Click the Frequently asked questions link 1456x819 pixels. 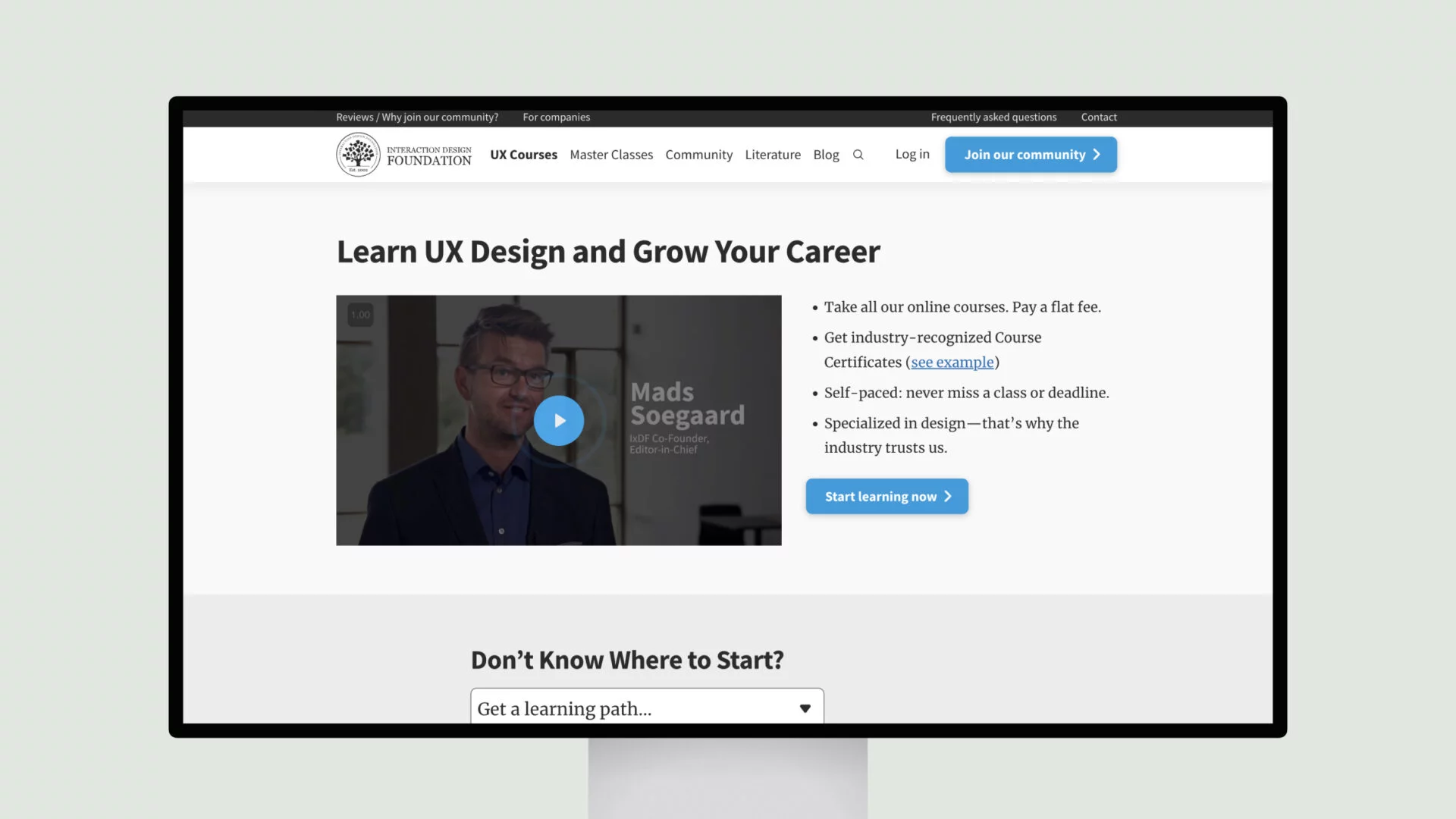tap(993, 117)
